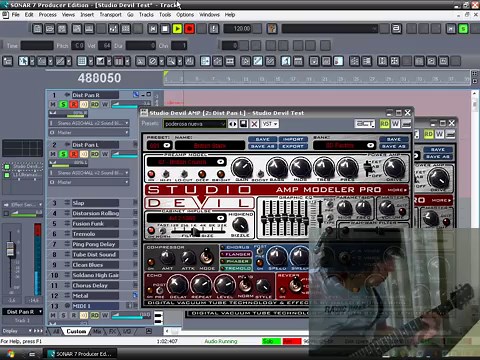Open Dist Pan L output dropdown Master
Viewport: 480px width, 360px height.
pos(89,182)
